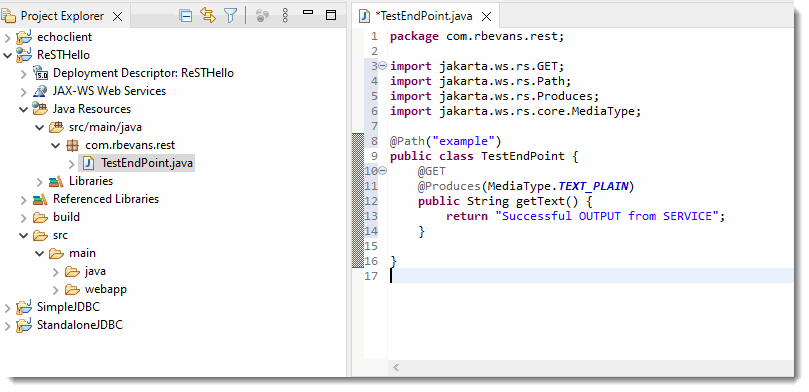This screenshot has height=392, width=809.
Task: Expand the build folder
Action: [23, 217]
